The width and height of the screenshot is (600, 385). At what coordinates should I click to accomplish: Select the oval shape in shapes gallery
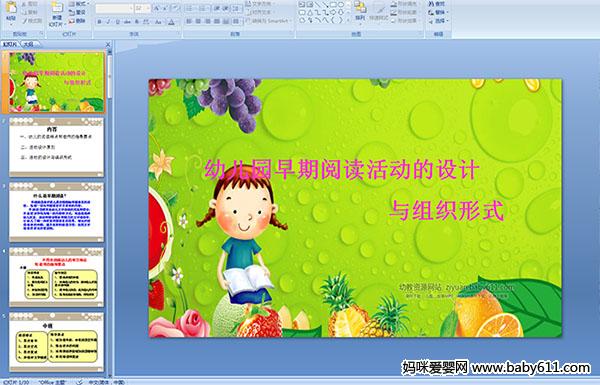point(341,5)
